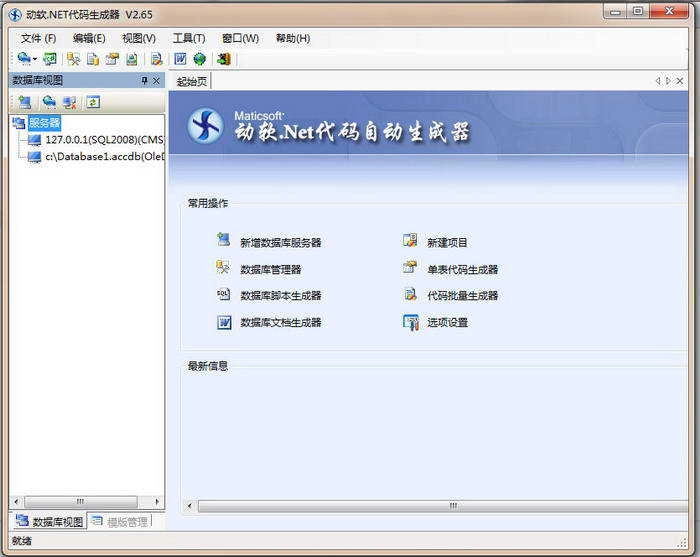The width and height of the screenshot is (700, 557).
Task: Switch to the 模版管理 bottom tab
Action: 120,521
